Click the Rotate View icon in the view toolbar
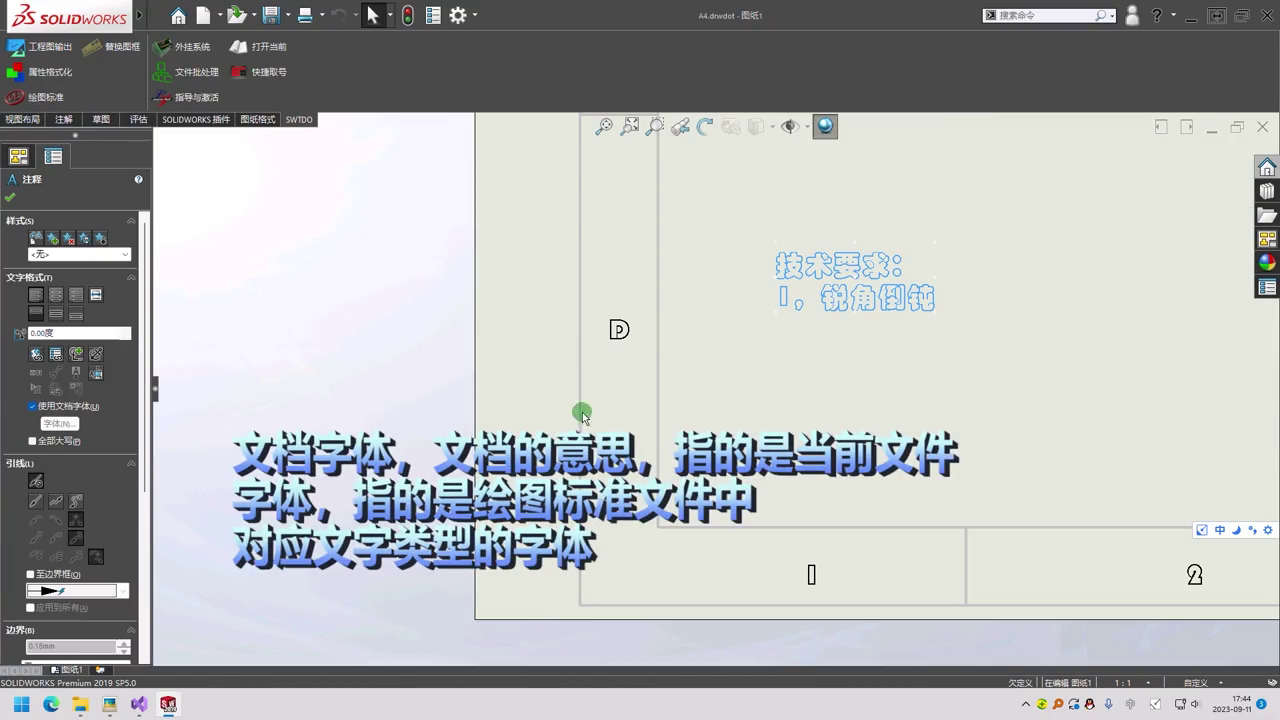 pos(705,127)
